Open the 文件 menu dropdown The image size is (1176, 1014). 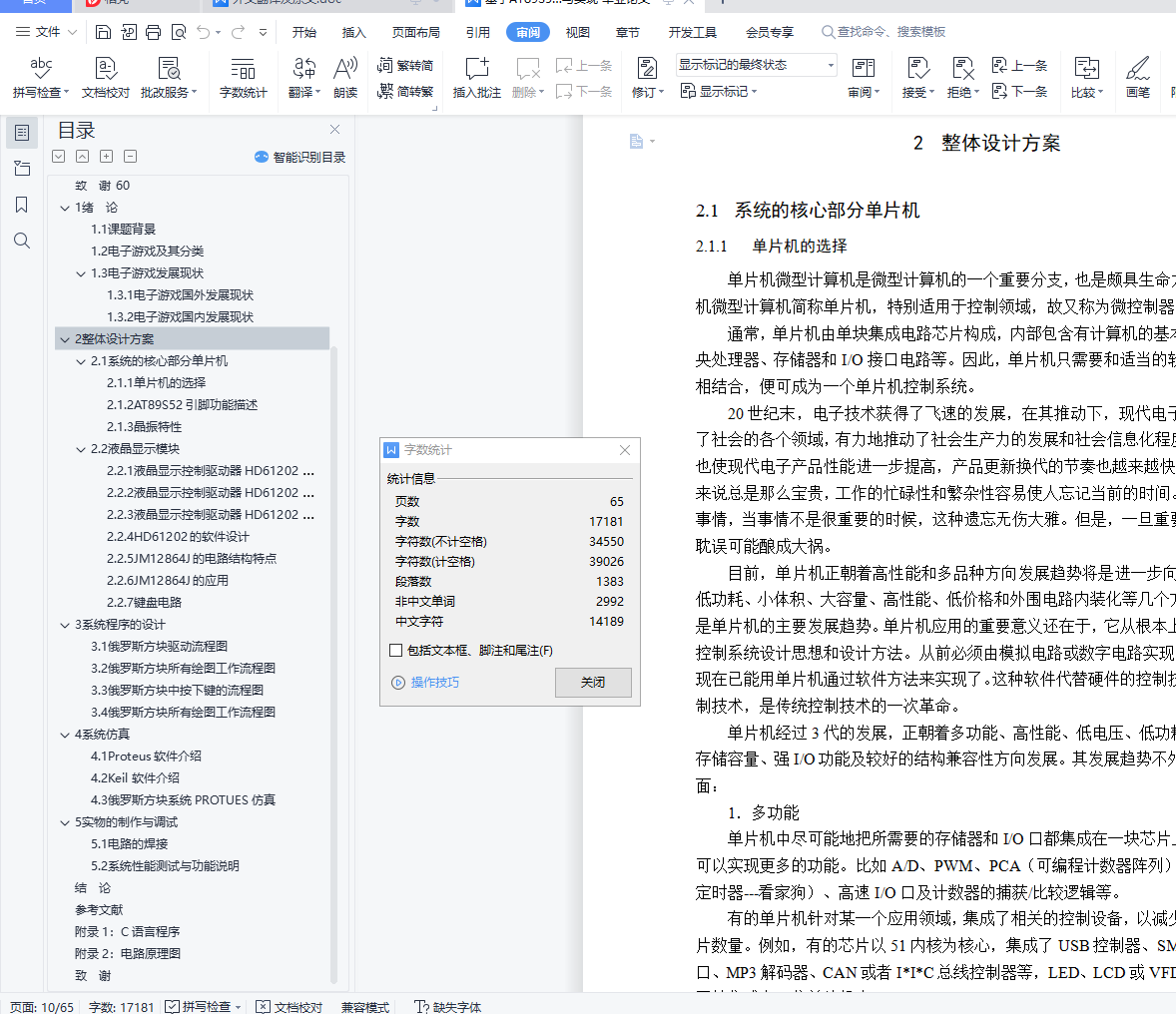[x=47, y=32]
